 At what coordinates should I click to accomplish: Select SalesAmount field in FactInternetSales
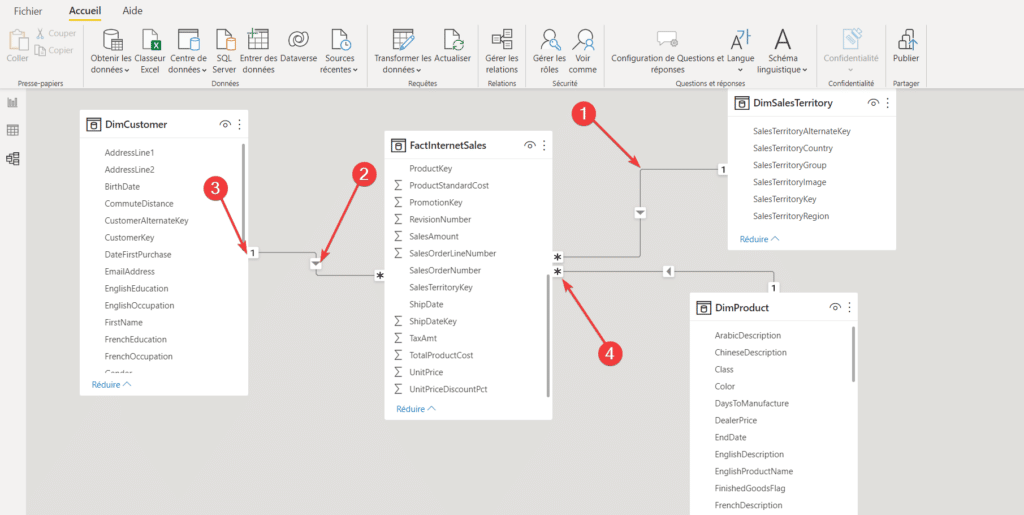[x=434, y=236]
